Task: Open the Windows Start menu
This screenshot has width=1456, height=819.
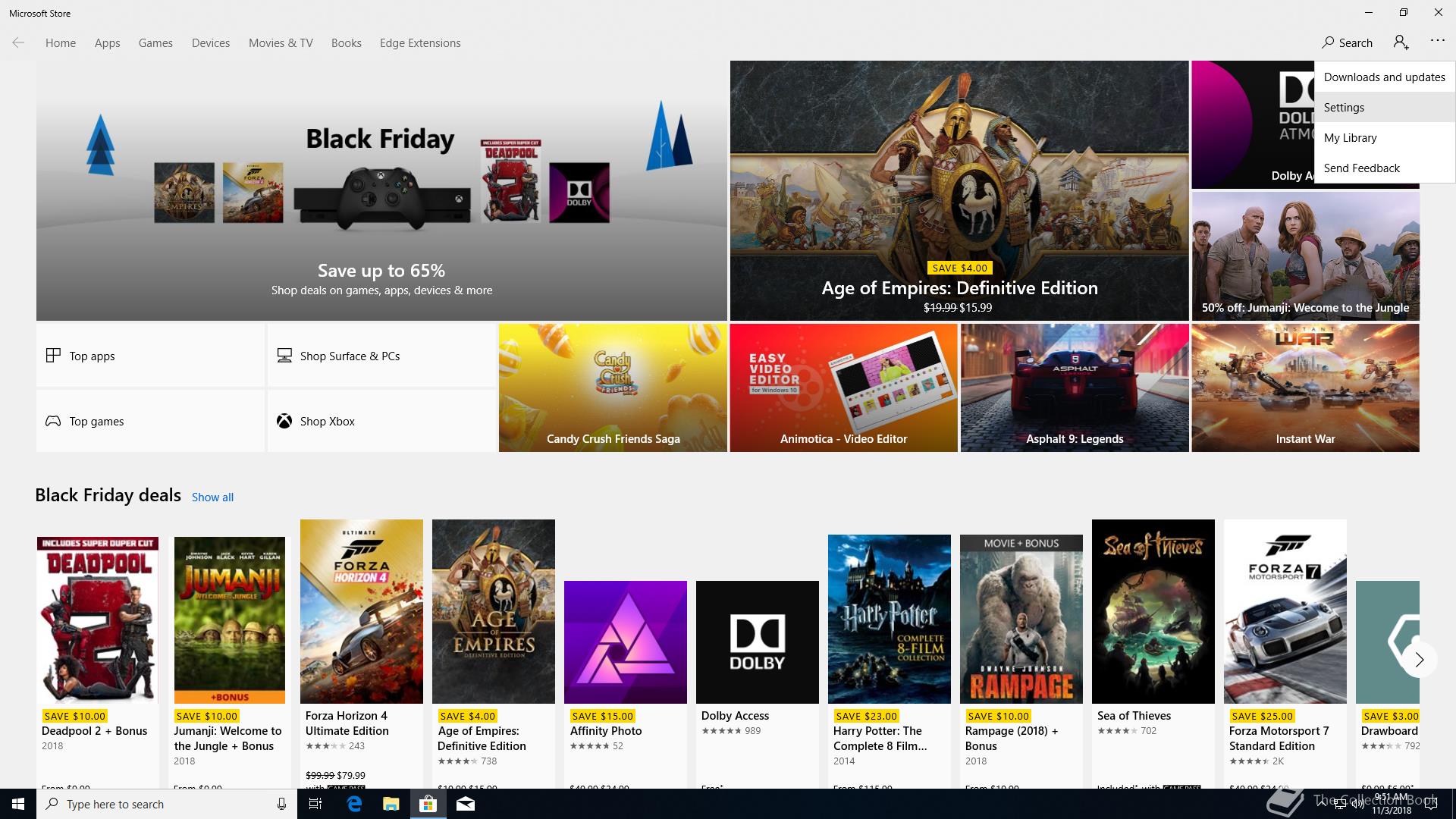Action: (18, 804)
